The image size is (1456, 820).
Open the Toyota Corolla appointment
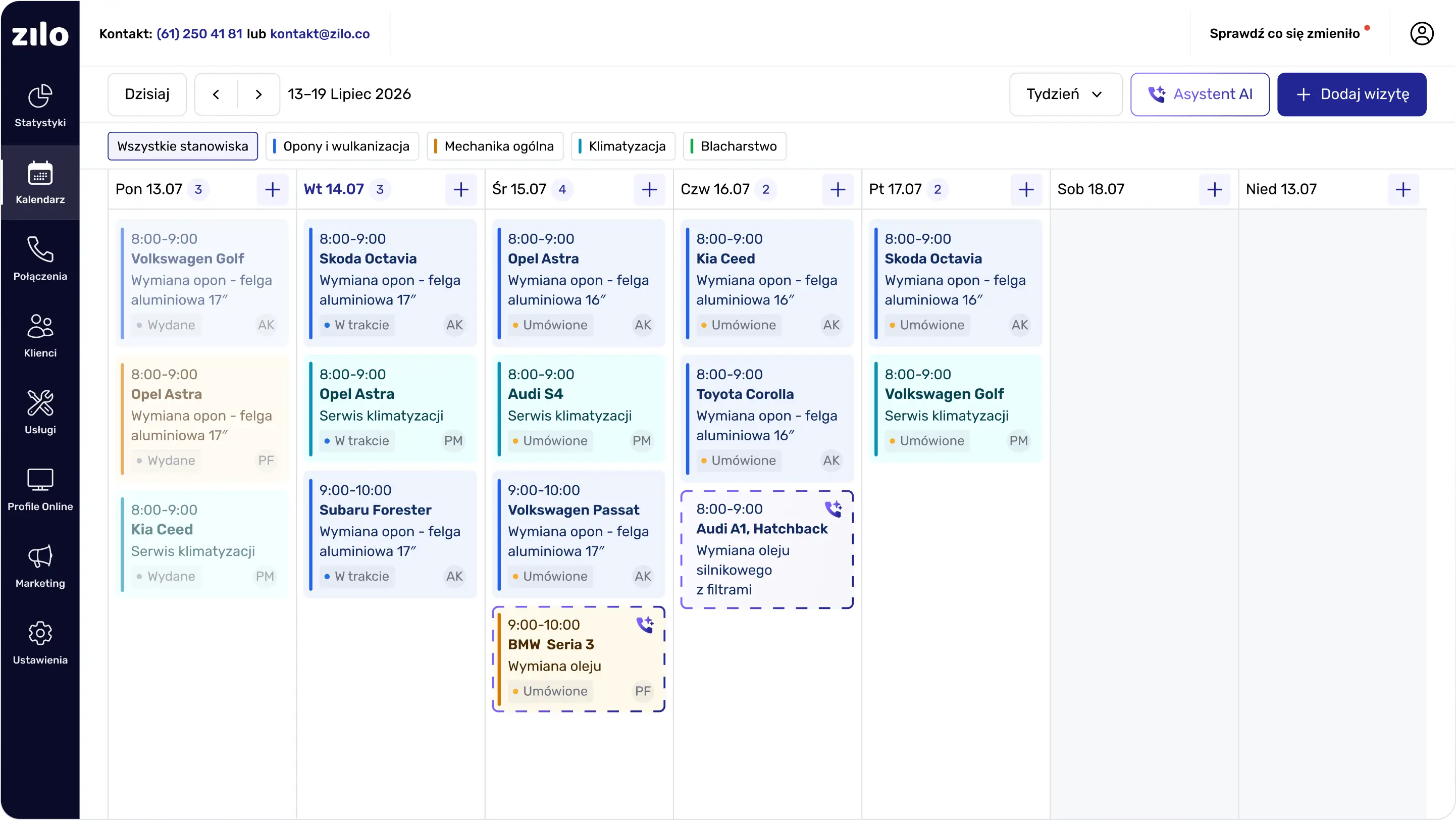pyautogui.click(x=767, y=418)
